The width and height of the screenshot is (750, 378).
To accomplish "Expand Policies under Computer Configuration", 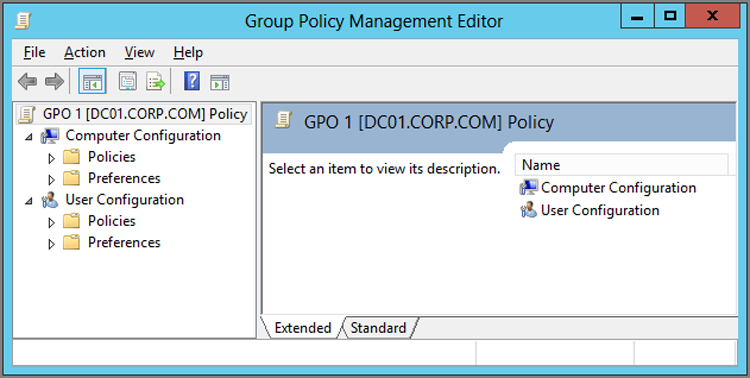I will [x=52, y=158].
